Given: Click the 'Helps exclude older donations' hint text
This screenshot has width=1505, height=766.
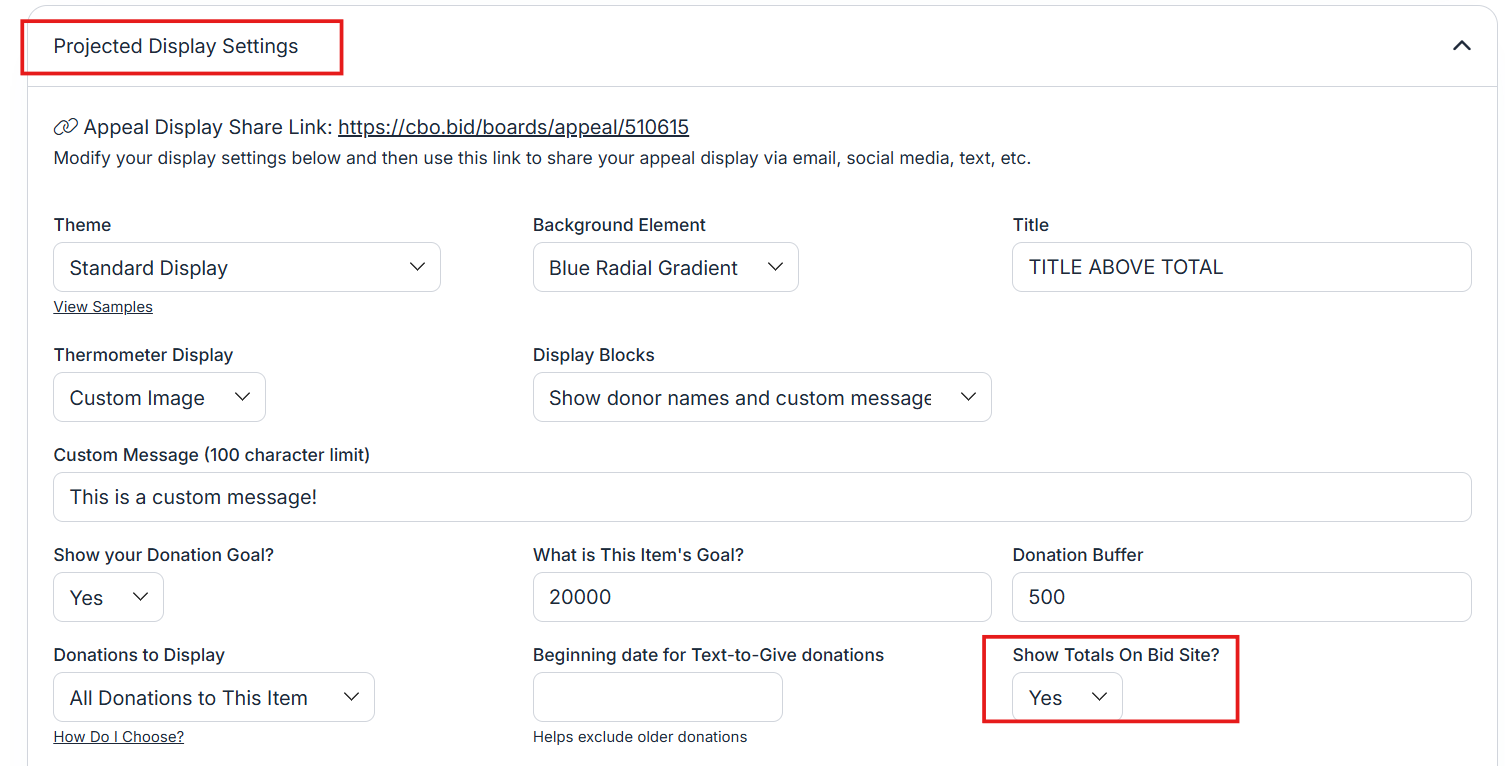Looking at the screenshot, I should [639, 737].
